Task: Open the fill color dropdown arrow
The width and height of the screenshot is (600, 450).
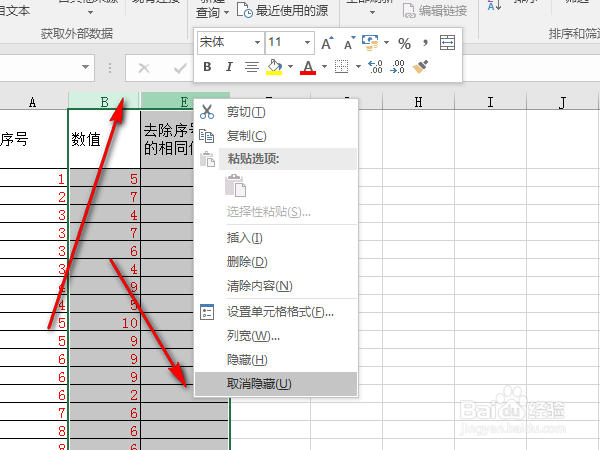Action: pos(290,67)
